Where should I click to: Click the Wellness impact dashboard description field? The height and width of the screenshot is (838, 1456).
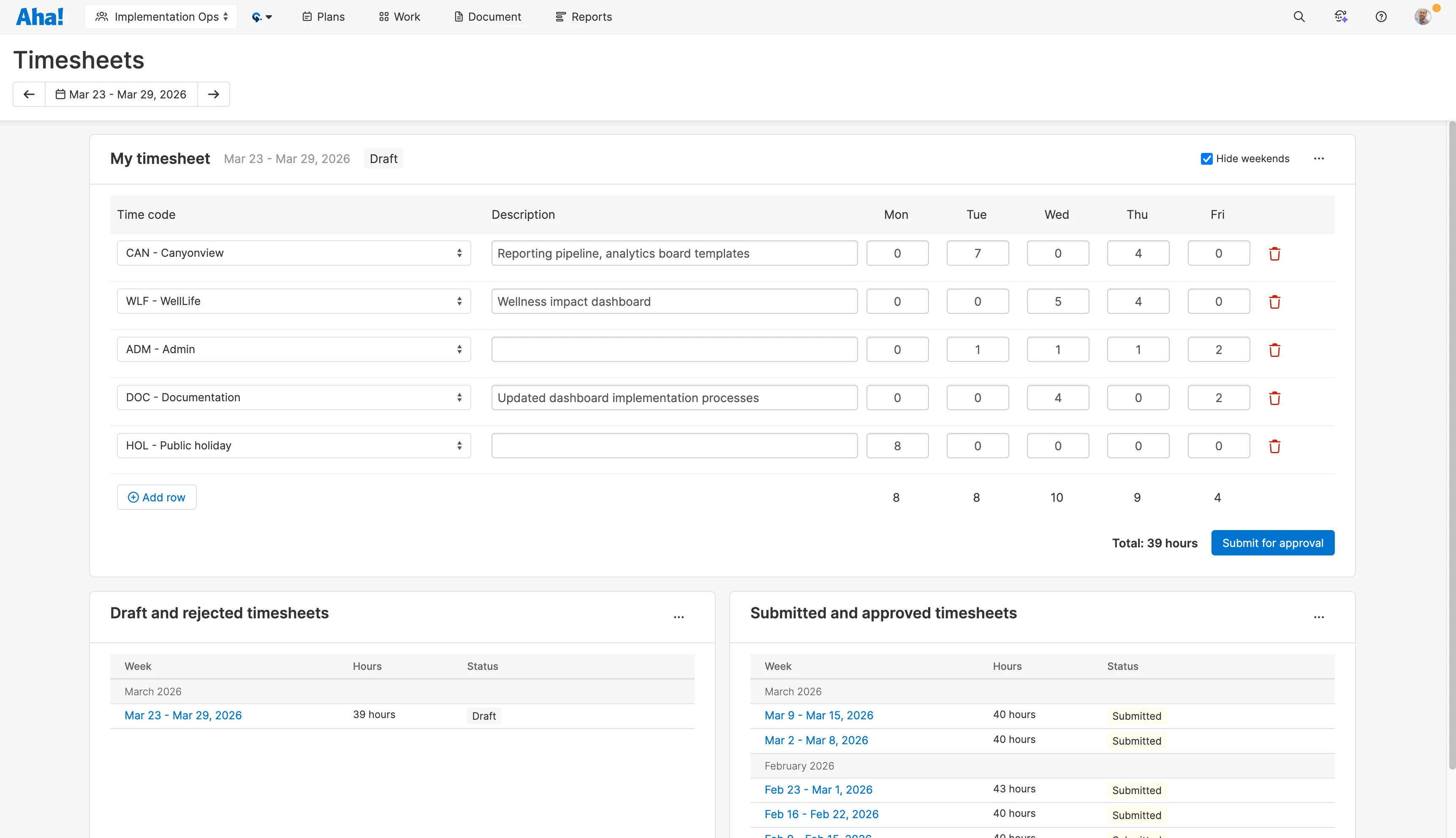pyautogui.click(x=674, y=300)
